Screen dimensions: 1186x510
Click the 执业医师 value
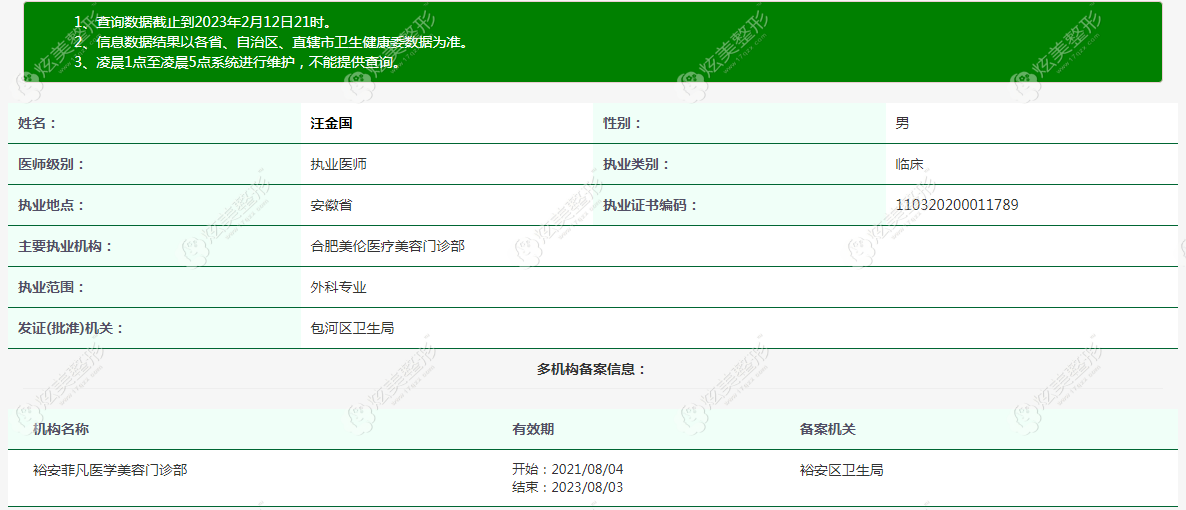click(339, 164)
